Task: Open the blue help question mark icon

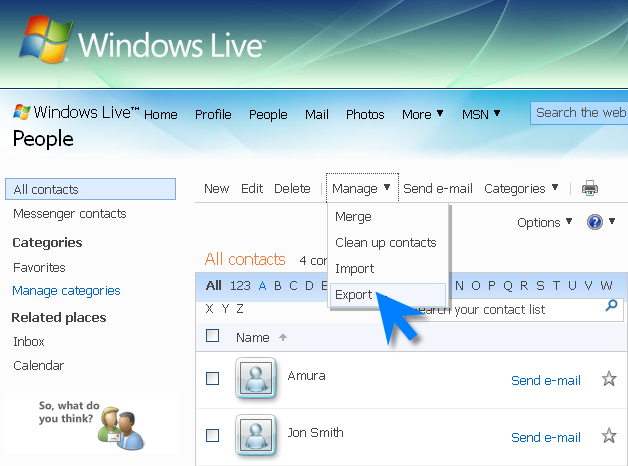Action: coord(595,222)
